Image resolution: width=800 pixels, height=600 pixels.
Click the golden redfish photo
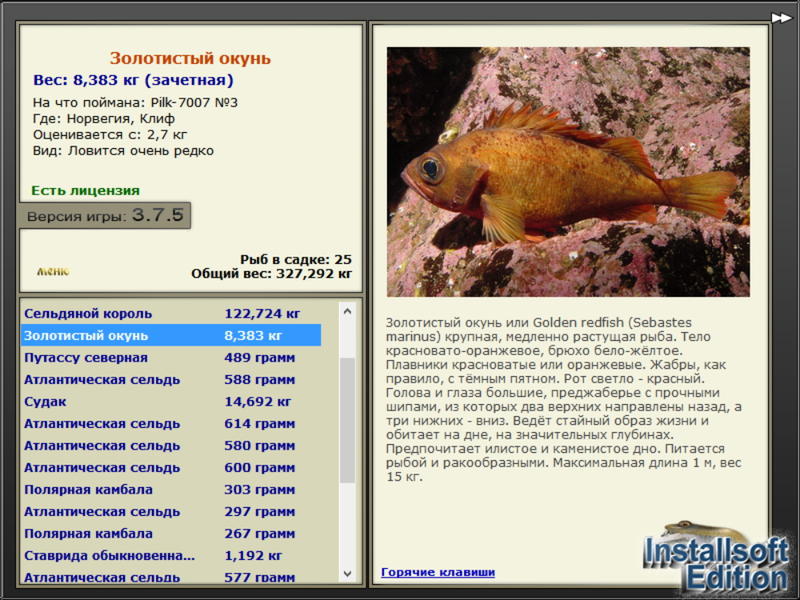point(568,172)
